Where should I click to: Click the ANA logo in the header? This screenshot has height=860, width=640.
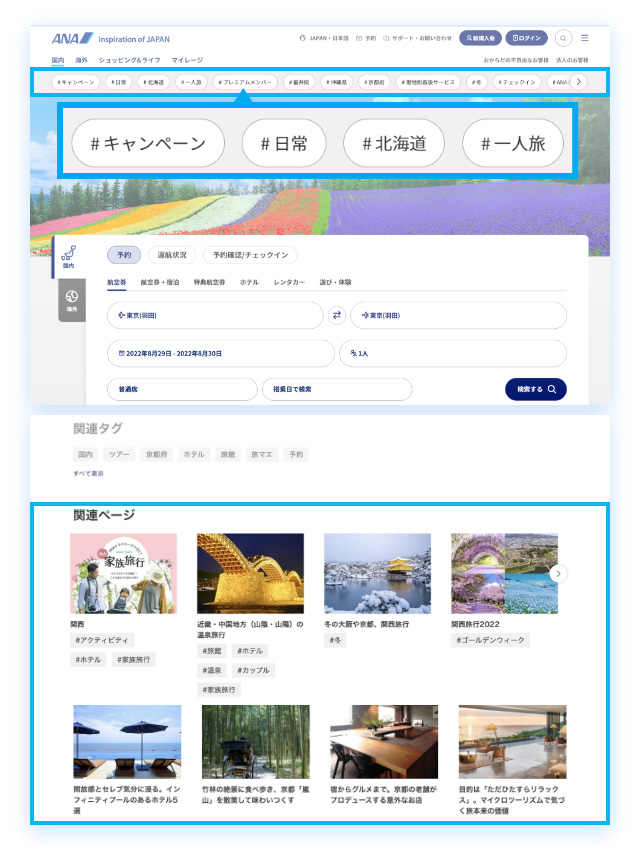pos(72,38)
